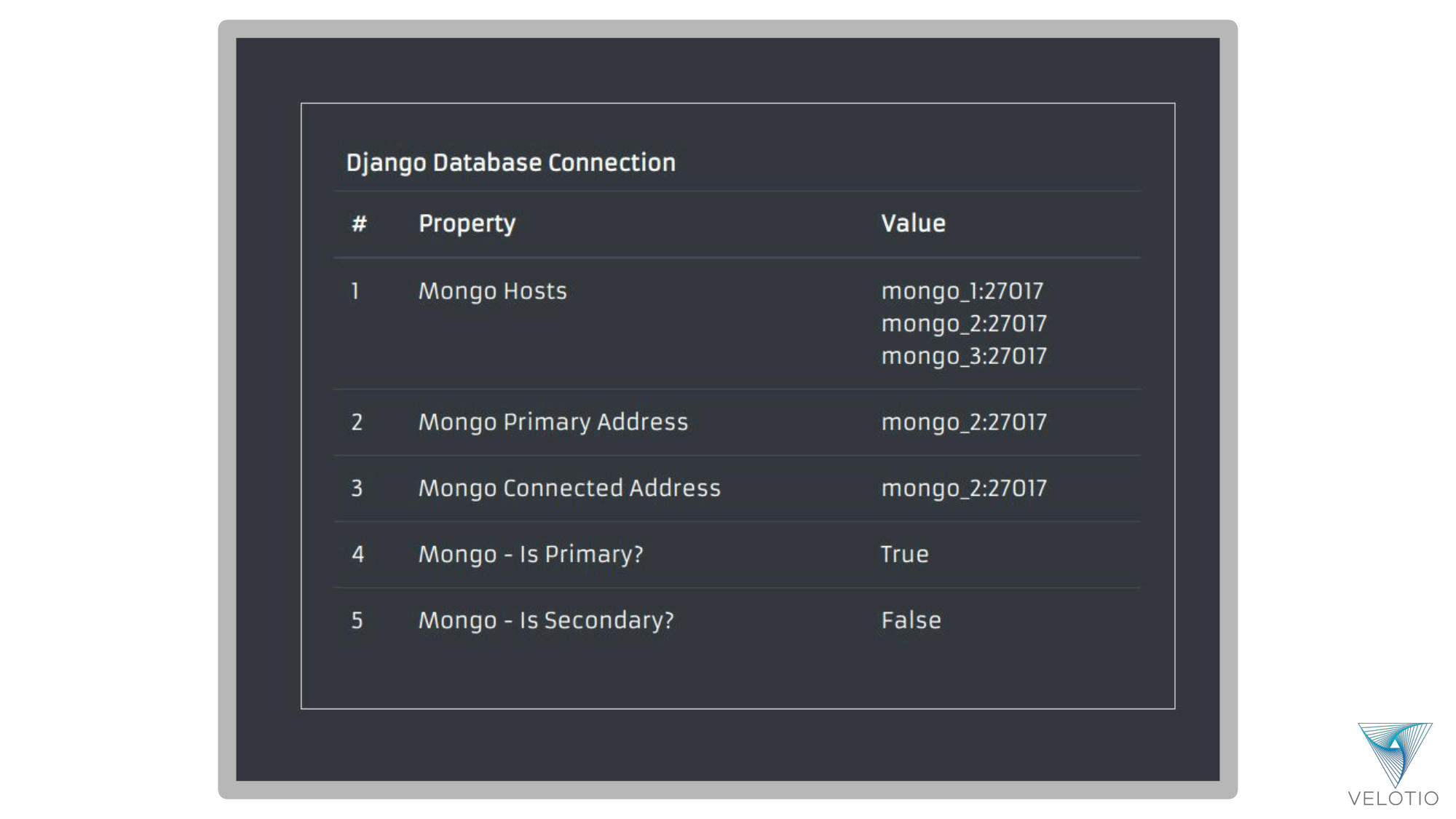
Task: Select the 'Mongo - Is Secondary?' row label
Action: pyautogui.click(x=546, y=620)
